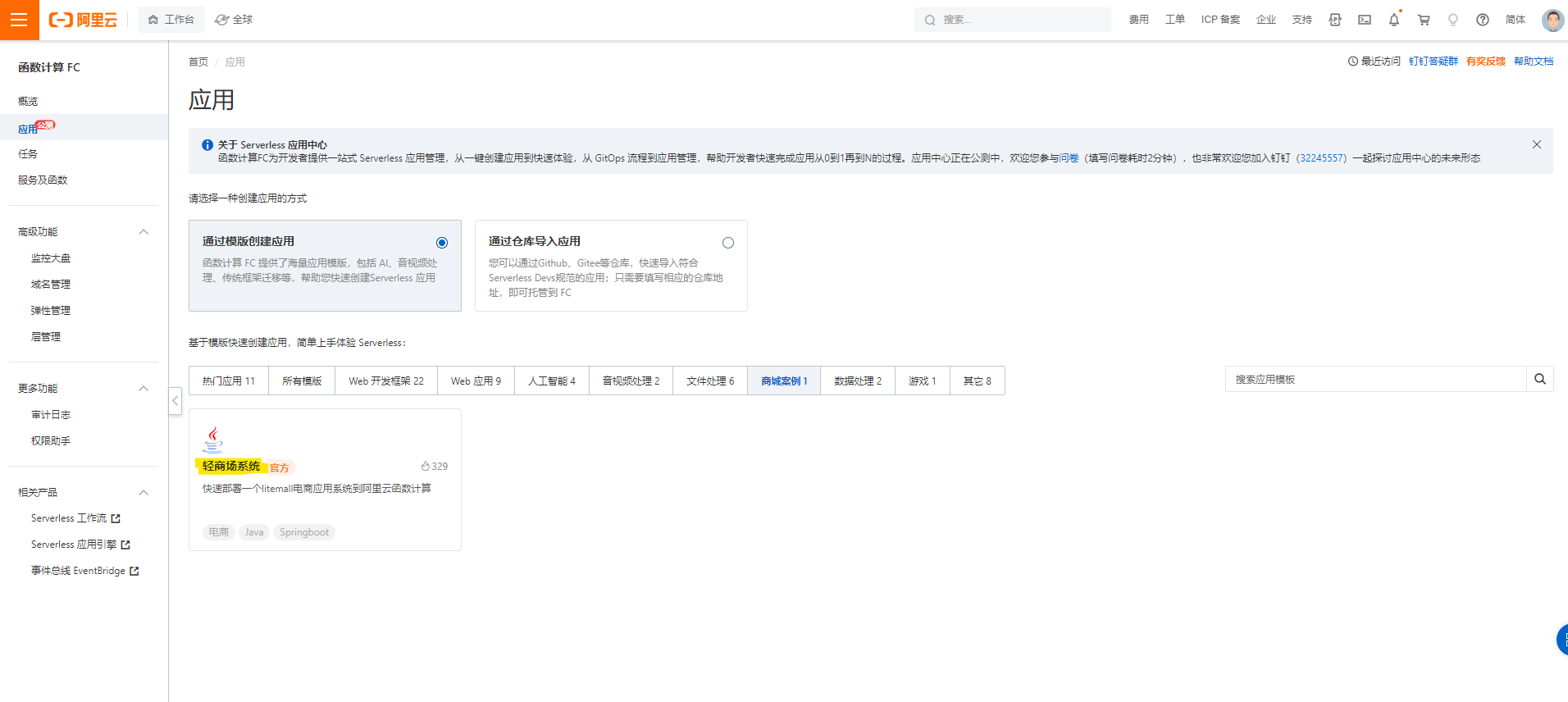
Task: Open the 费用 menu
Action: click(1138, 20)
